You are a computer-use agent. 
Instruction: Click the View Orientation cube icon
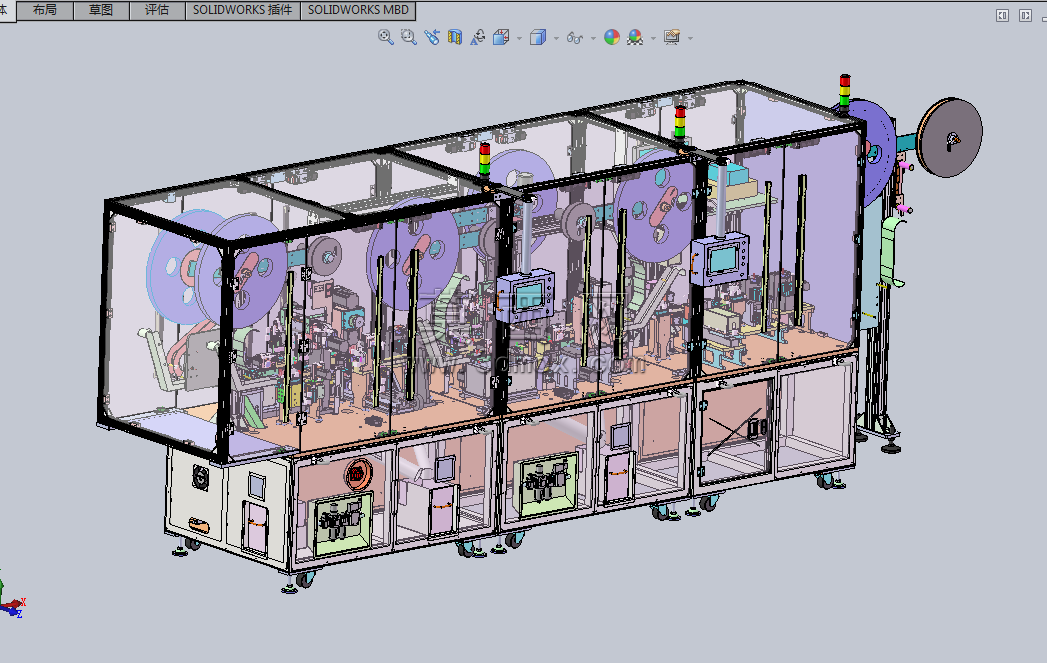(501, 37)
